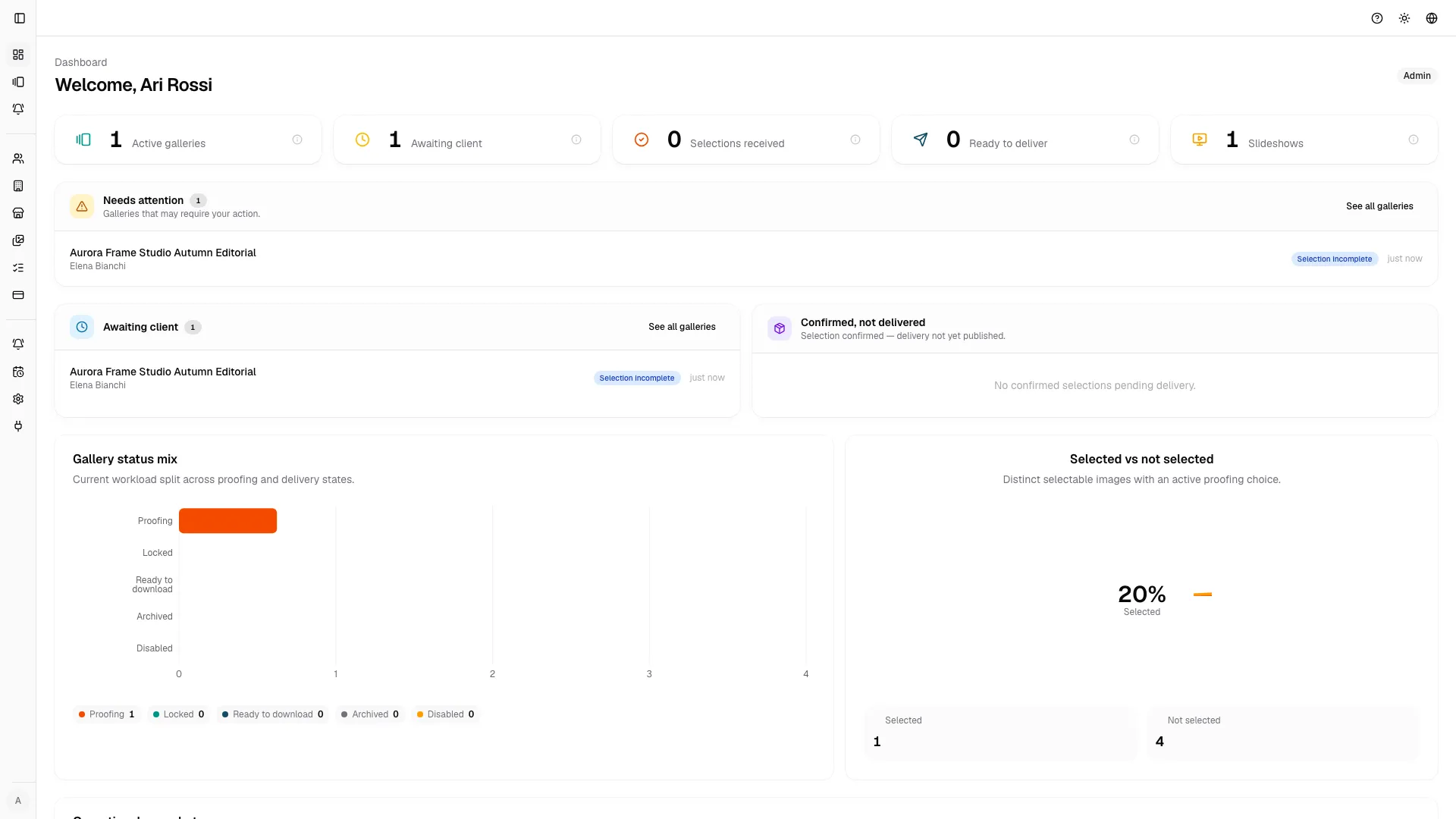
Task: Open the checklist icon in sidebar
Action: (x=18, y=268)
